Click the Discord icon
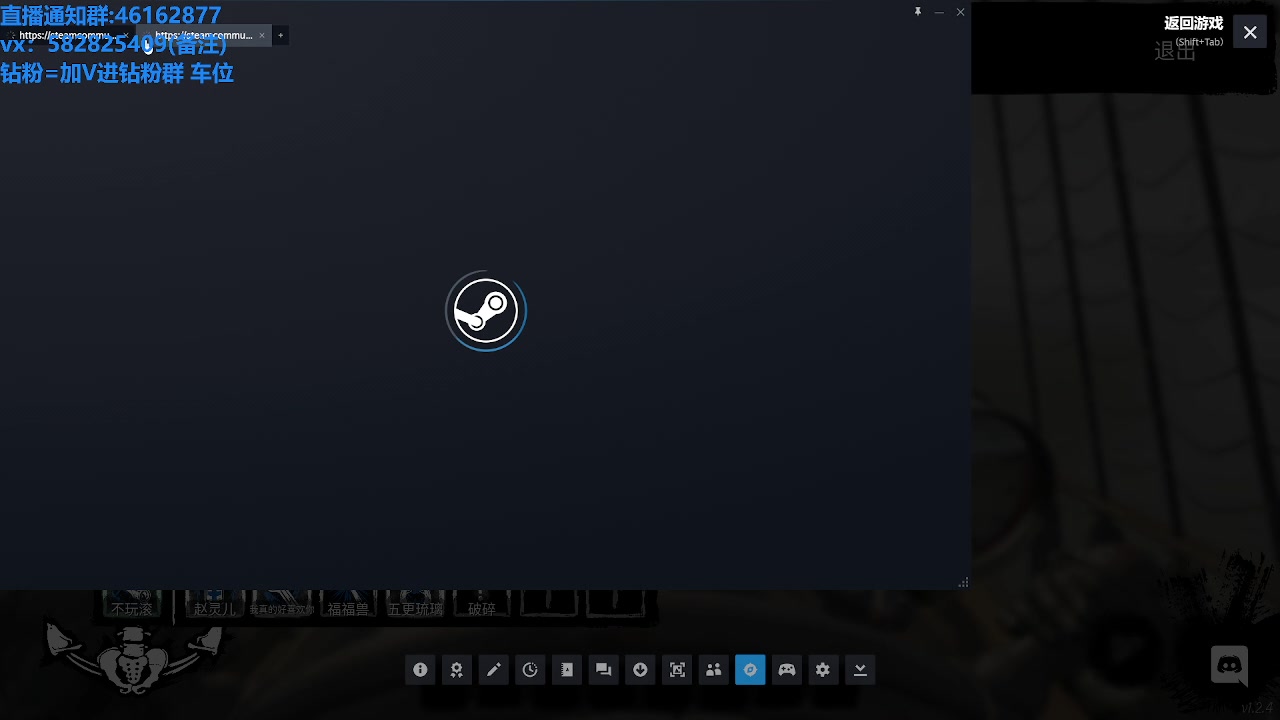 point(1229,665)
